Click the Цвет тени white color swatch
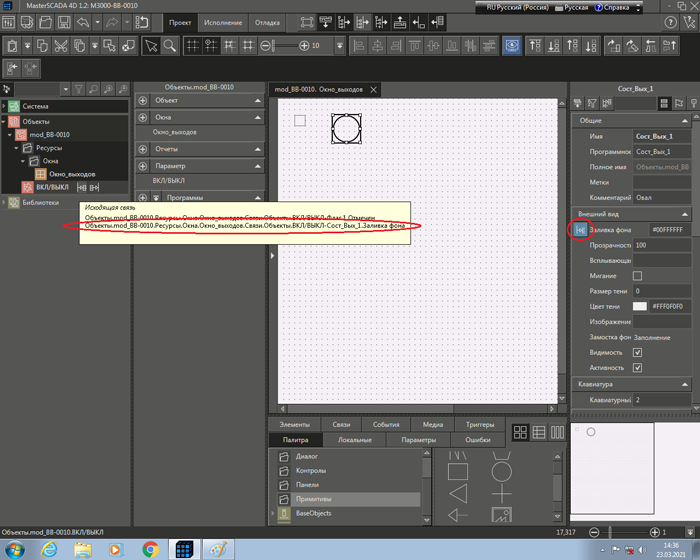Image resolution: width=700 pixels, height=560 pixels. (x=641, y=305)
